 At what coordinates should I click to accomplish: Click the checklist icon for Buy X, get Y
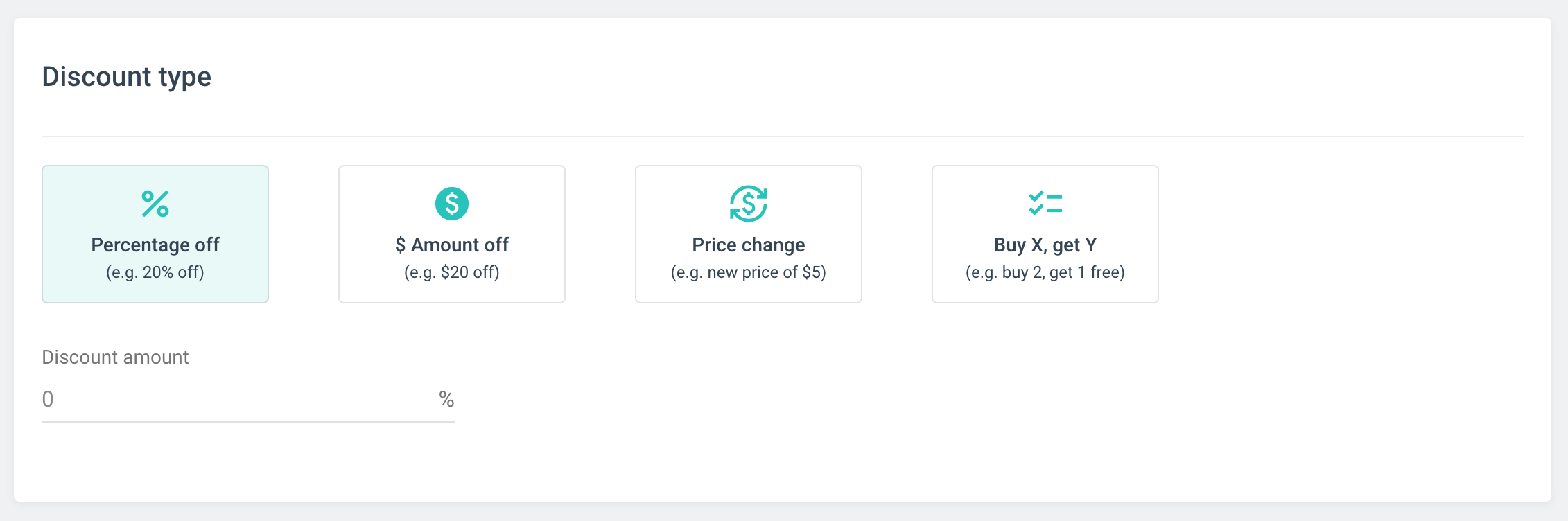1045,204
